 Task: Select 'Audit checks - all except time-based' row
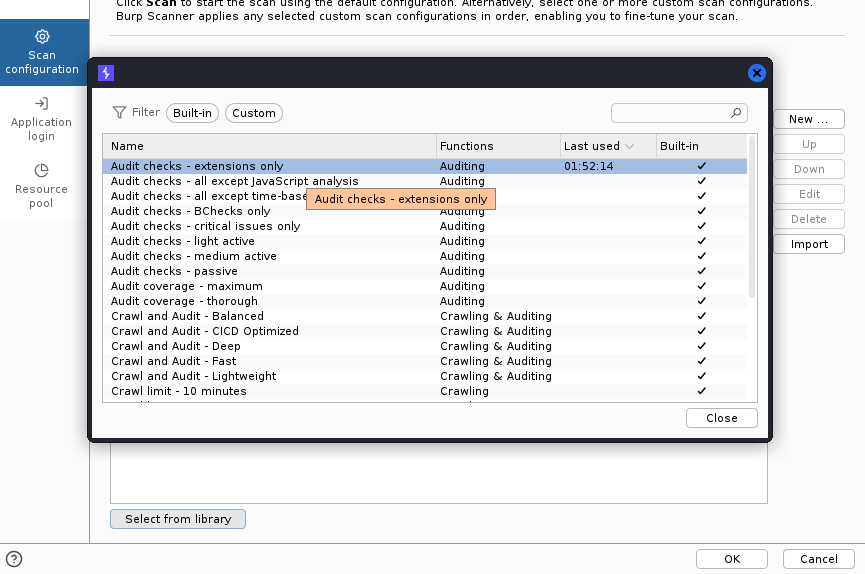click(x=425, y=196)
